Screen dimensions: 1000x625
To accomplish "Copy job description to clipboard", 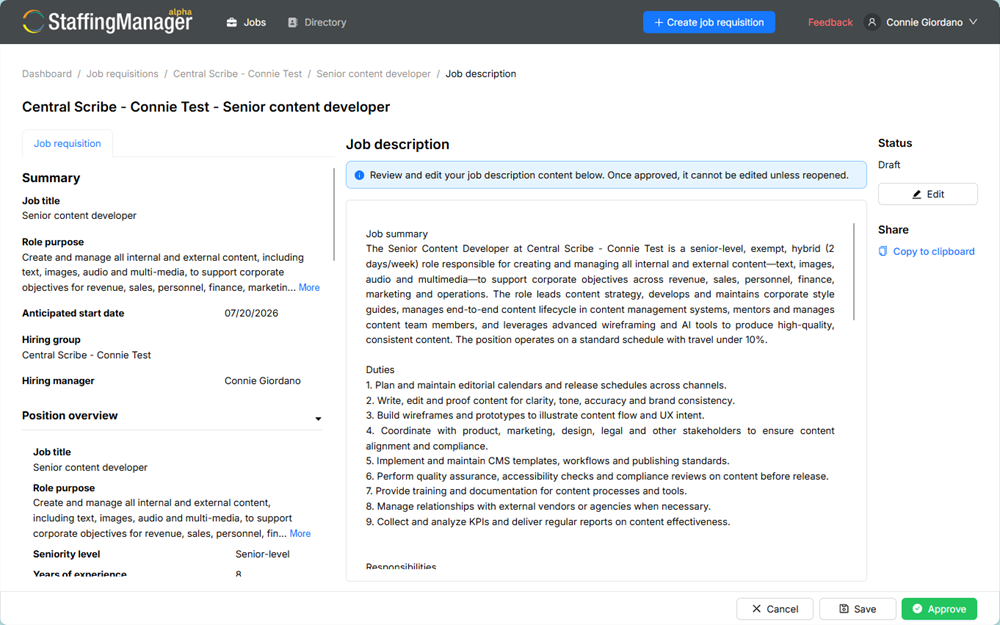I will (927, 251).
